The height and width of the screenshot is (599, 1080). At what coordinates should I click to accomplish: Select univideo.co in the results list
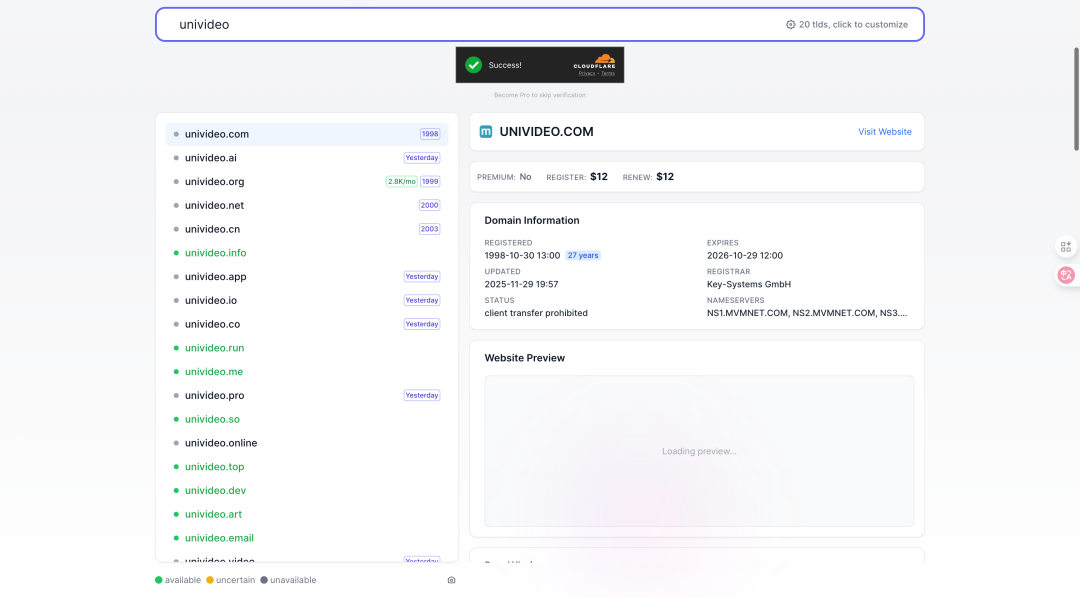coord(307,324)
